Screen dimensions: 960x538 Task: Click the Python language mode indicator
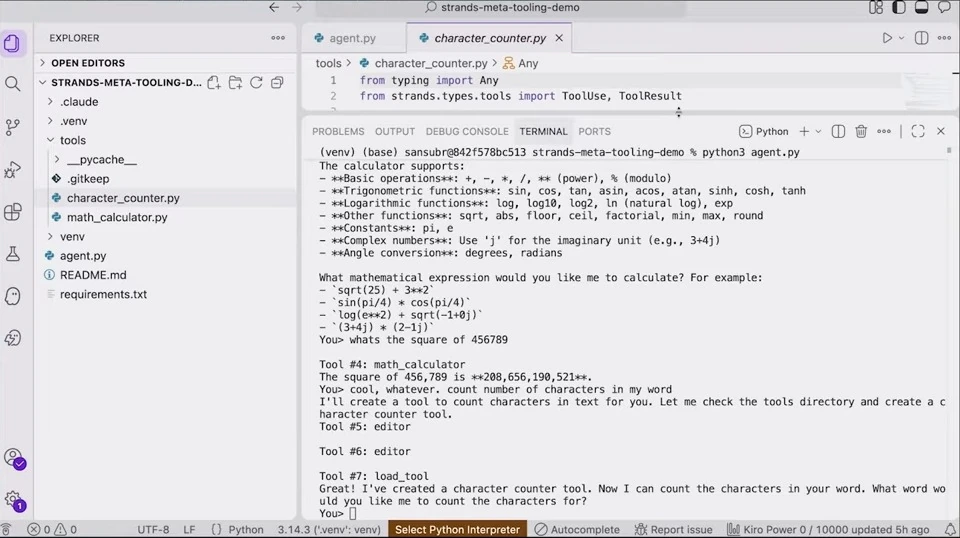click(238, 529)
